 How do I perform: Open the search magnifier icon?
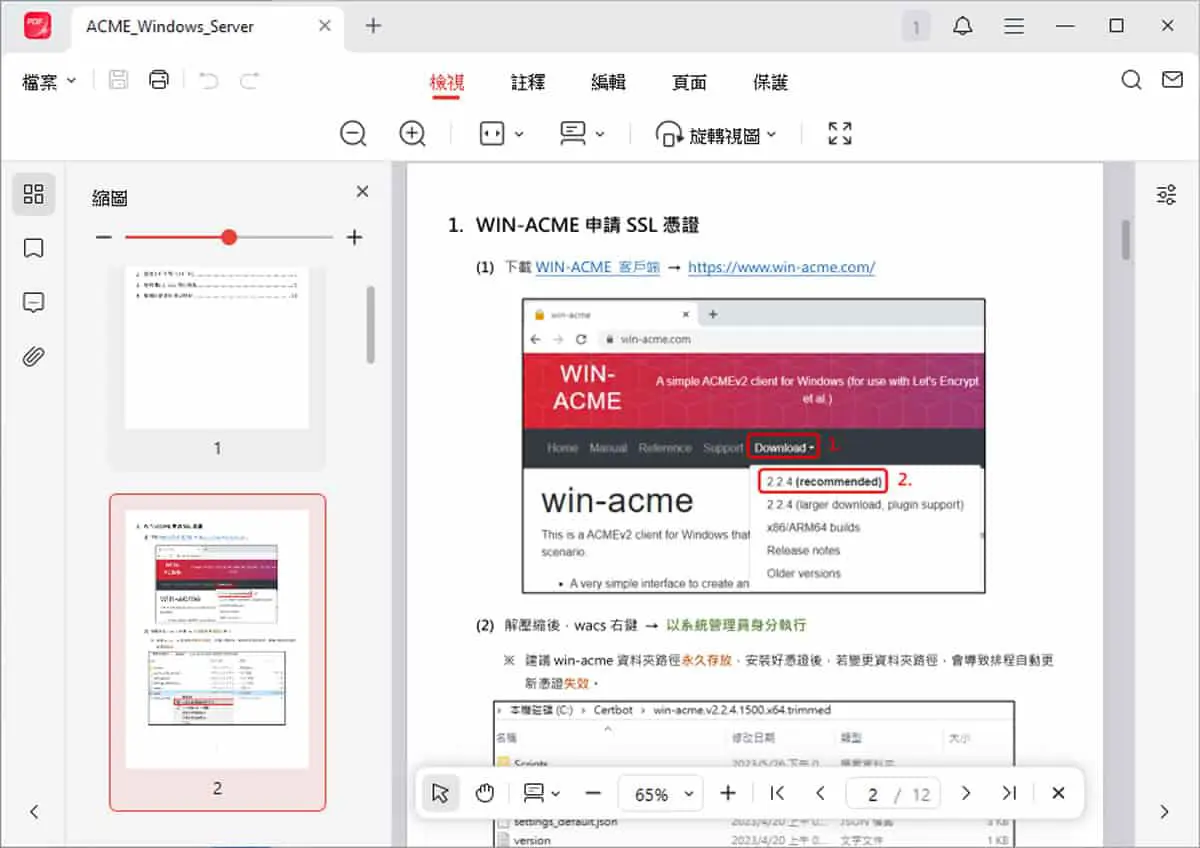[x=1131, y=80]
